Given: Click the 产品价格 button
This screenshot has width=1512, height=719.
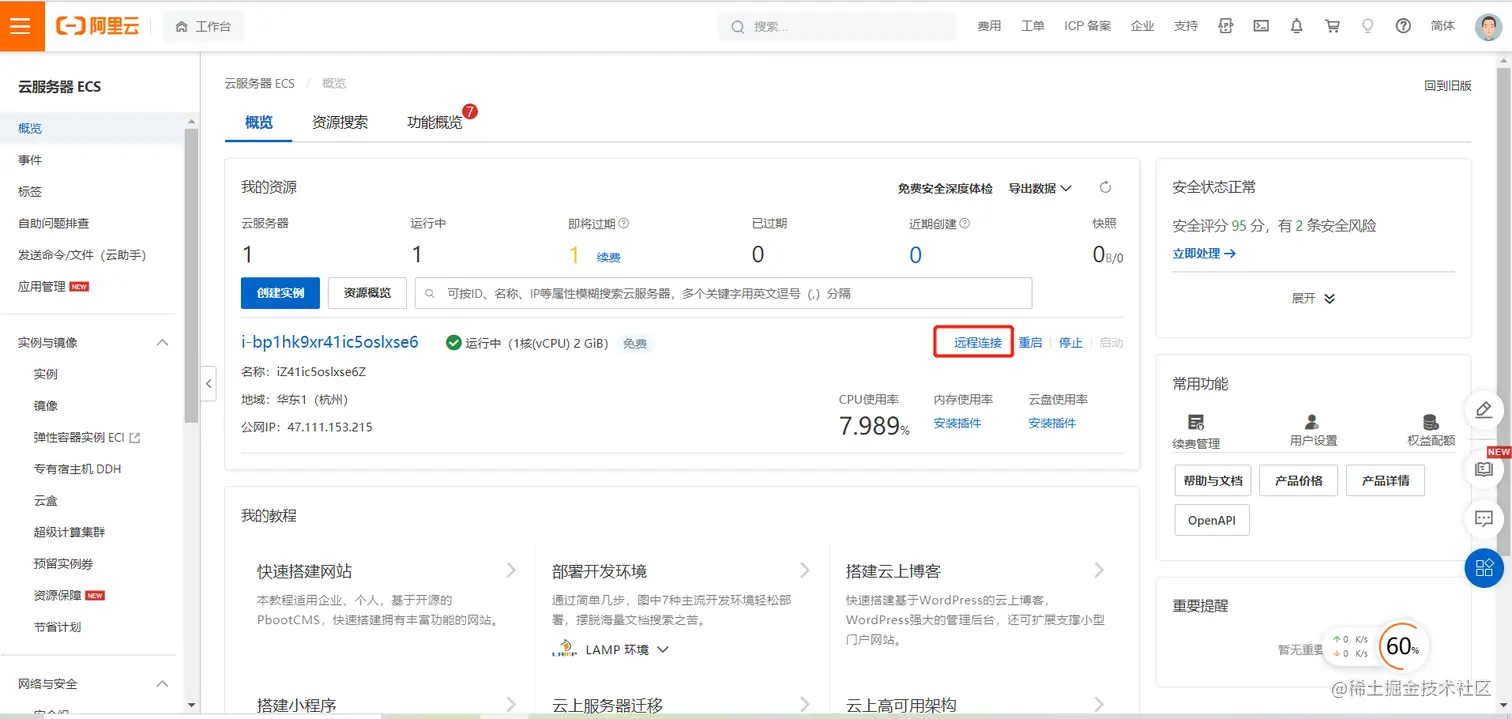Looking at the screenshot, I should [x=1299, y=480].
